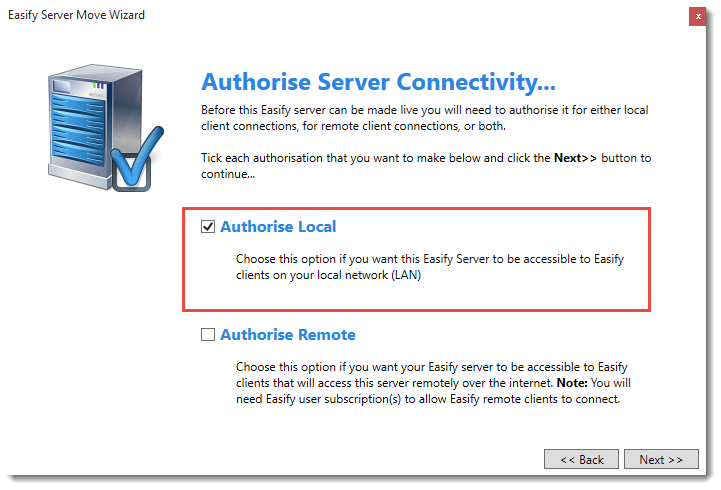Viewport: 721px width, 490px height.
Task: Click the remote access description paragraph
Action: pos(430,383)
